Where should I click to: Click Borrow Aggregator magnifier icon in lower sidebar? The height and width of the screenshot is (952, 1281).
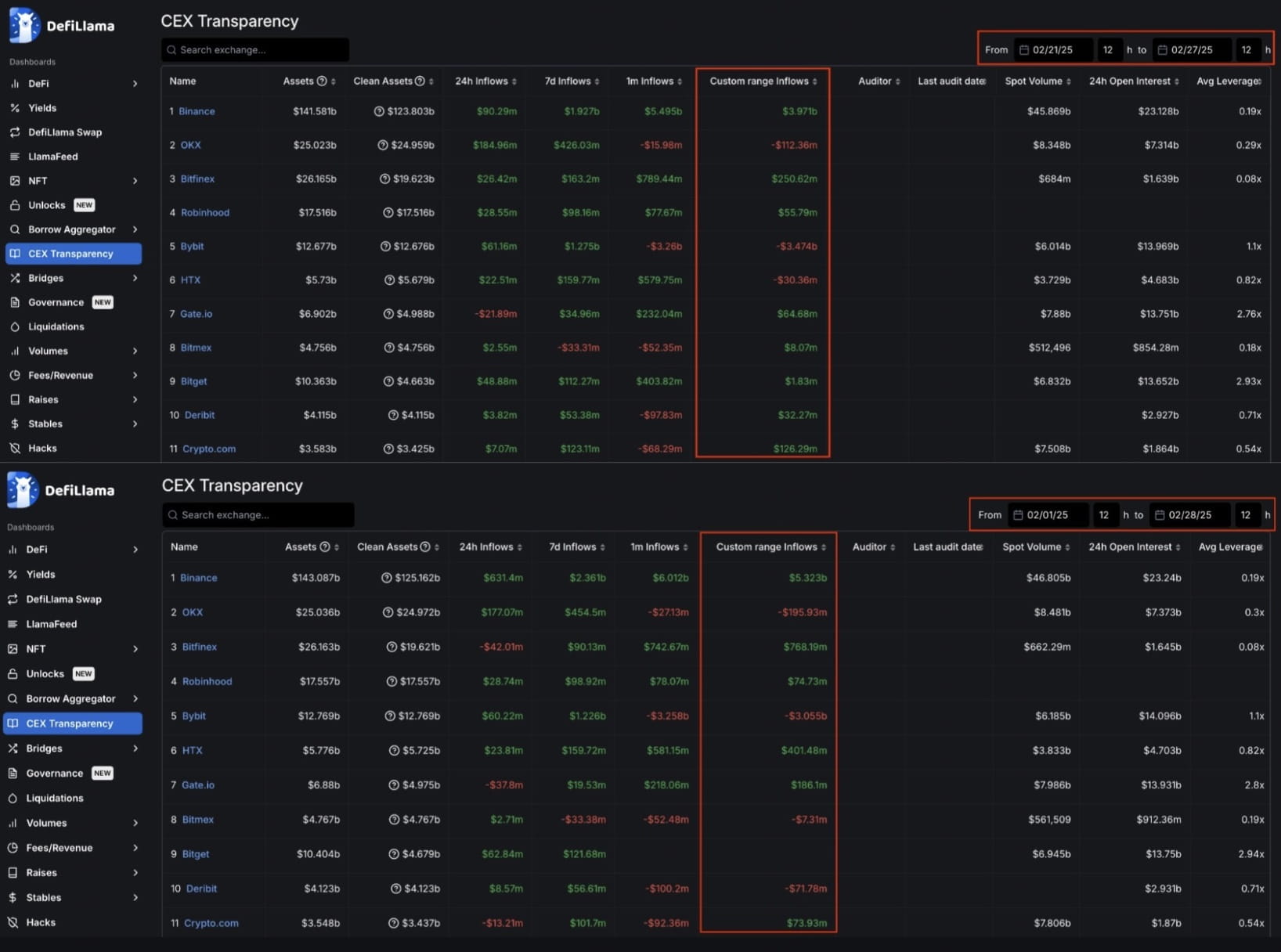[x=13, y=698]
